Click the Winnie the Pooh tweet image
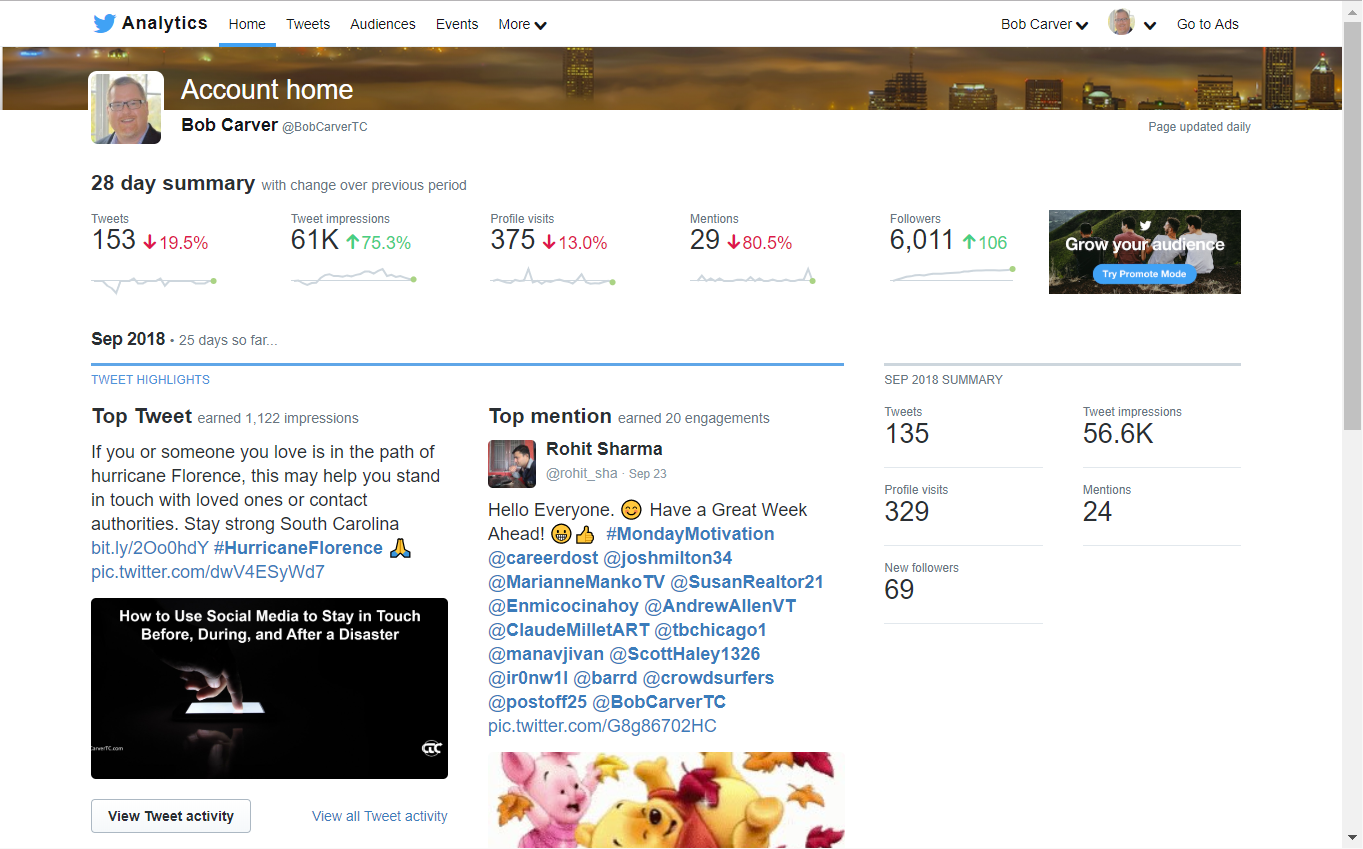The image size is (1363, 849). tap(666, 800)
